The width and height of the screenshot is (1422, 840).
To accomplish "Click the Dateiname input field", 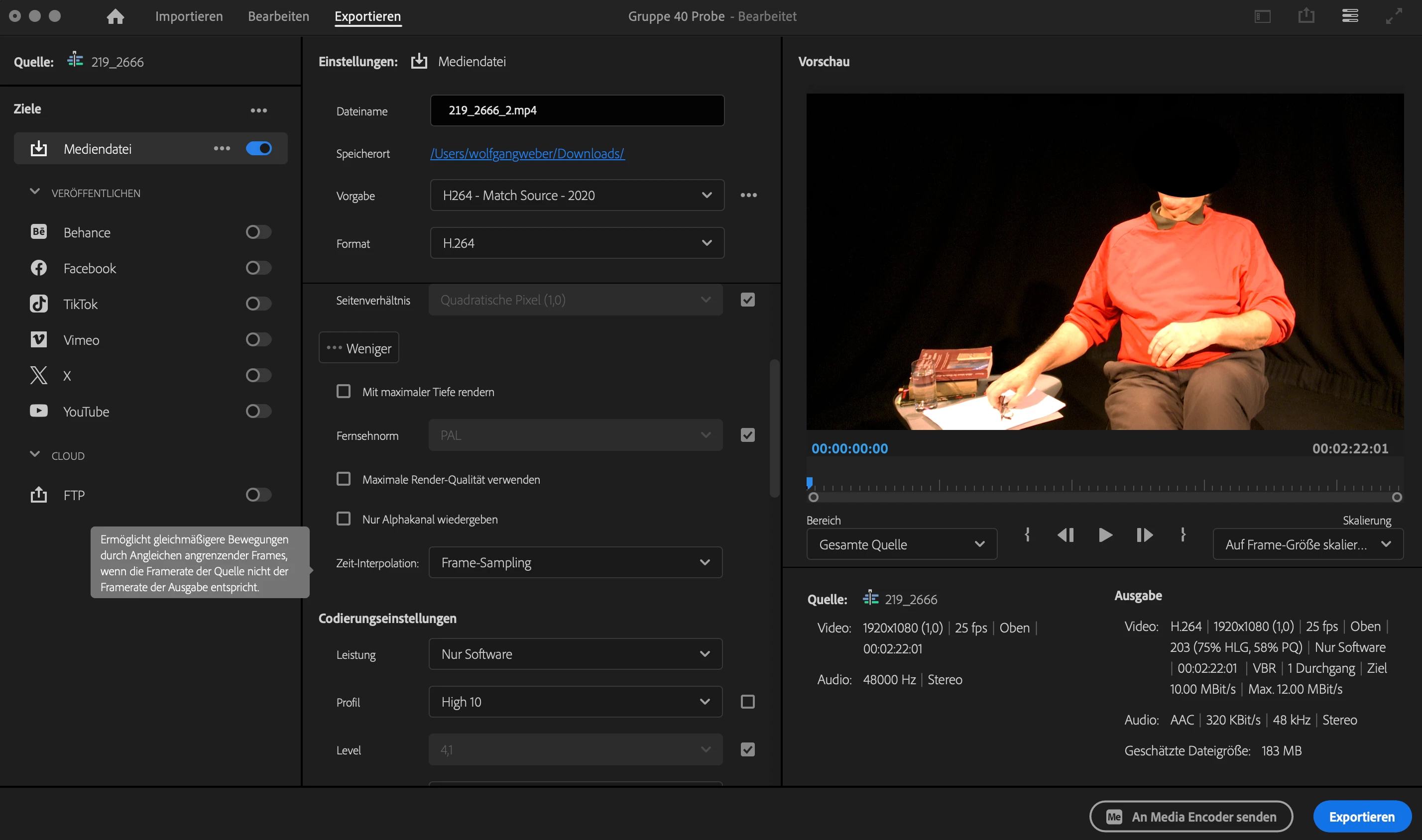I will tap(577, 110).
